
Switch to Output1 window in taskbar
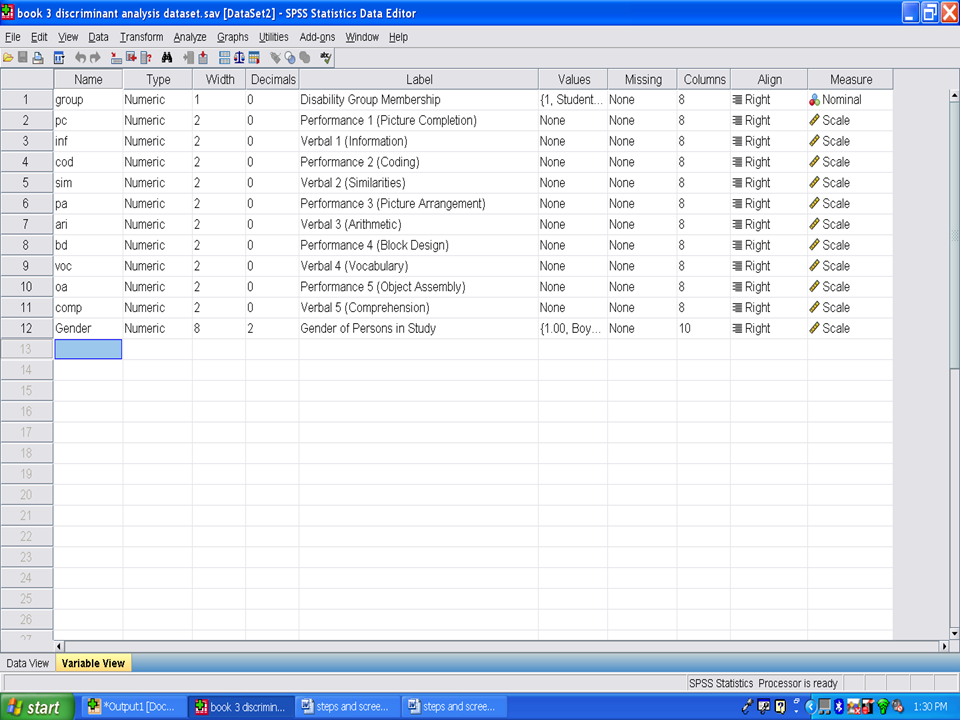pos(133,707)
